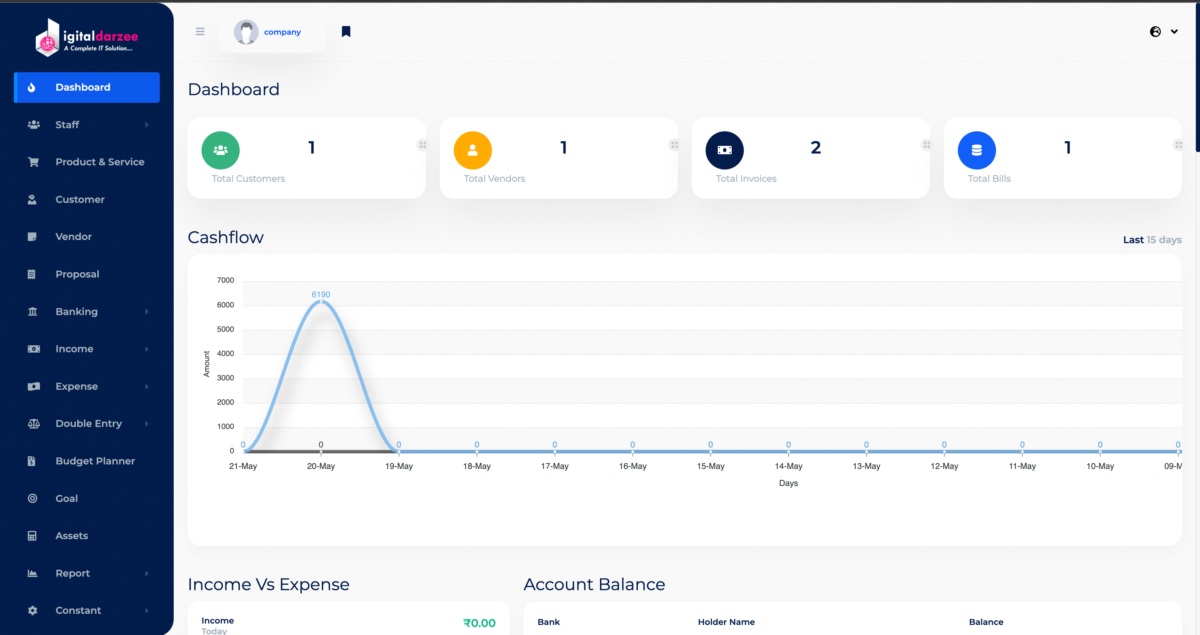Viewport: 1200px width, 635px height.
Task: Click the green Total Customers icon
Action: coord(220,150)
